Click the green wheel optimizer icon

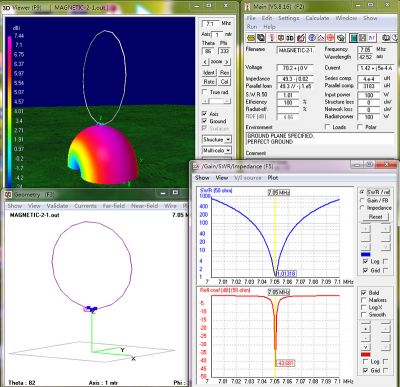point(341,38)
